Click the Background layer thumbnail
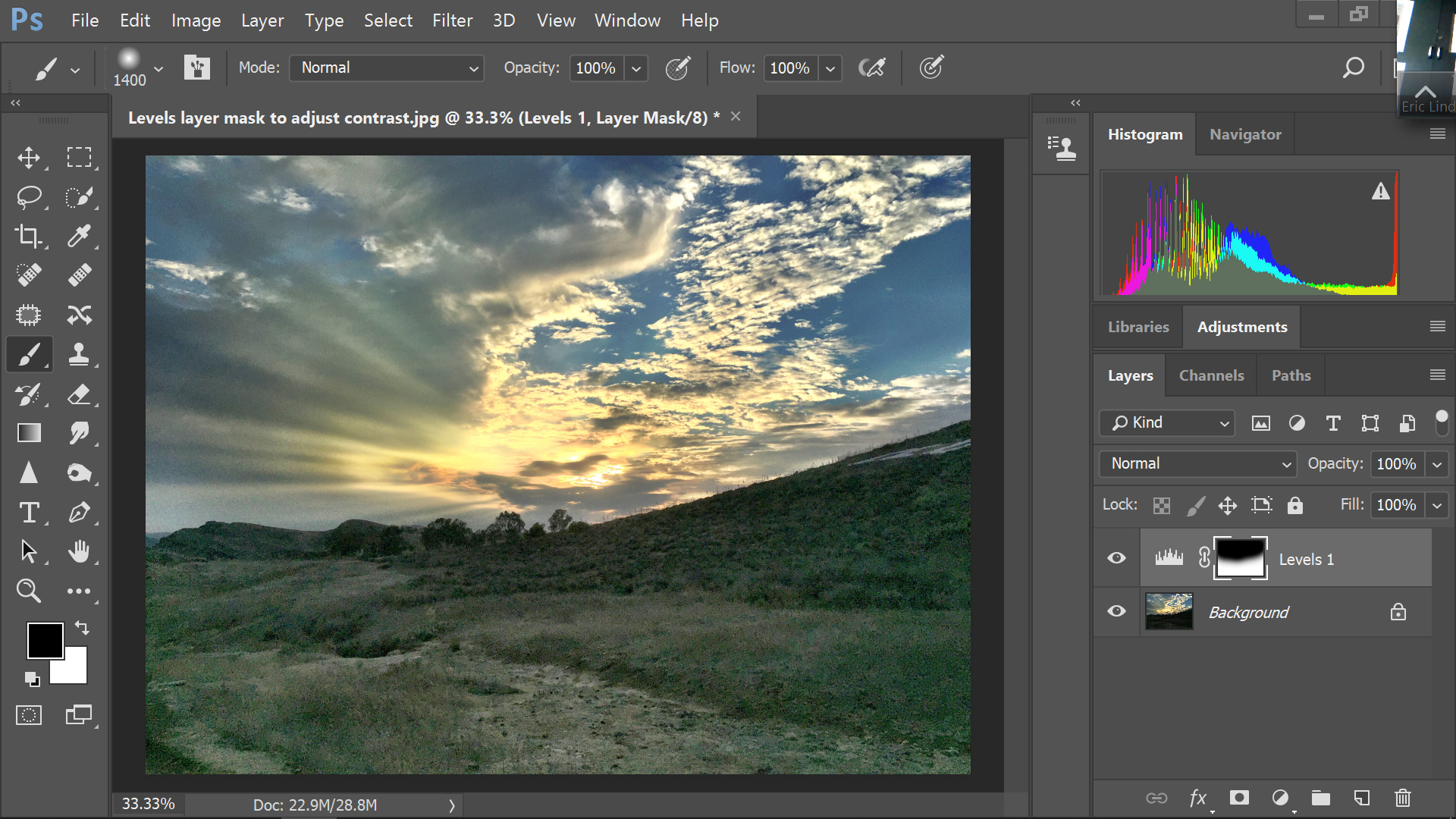 click(1169, 611)
